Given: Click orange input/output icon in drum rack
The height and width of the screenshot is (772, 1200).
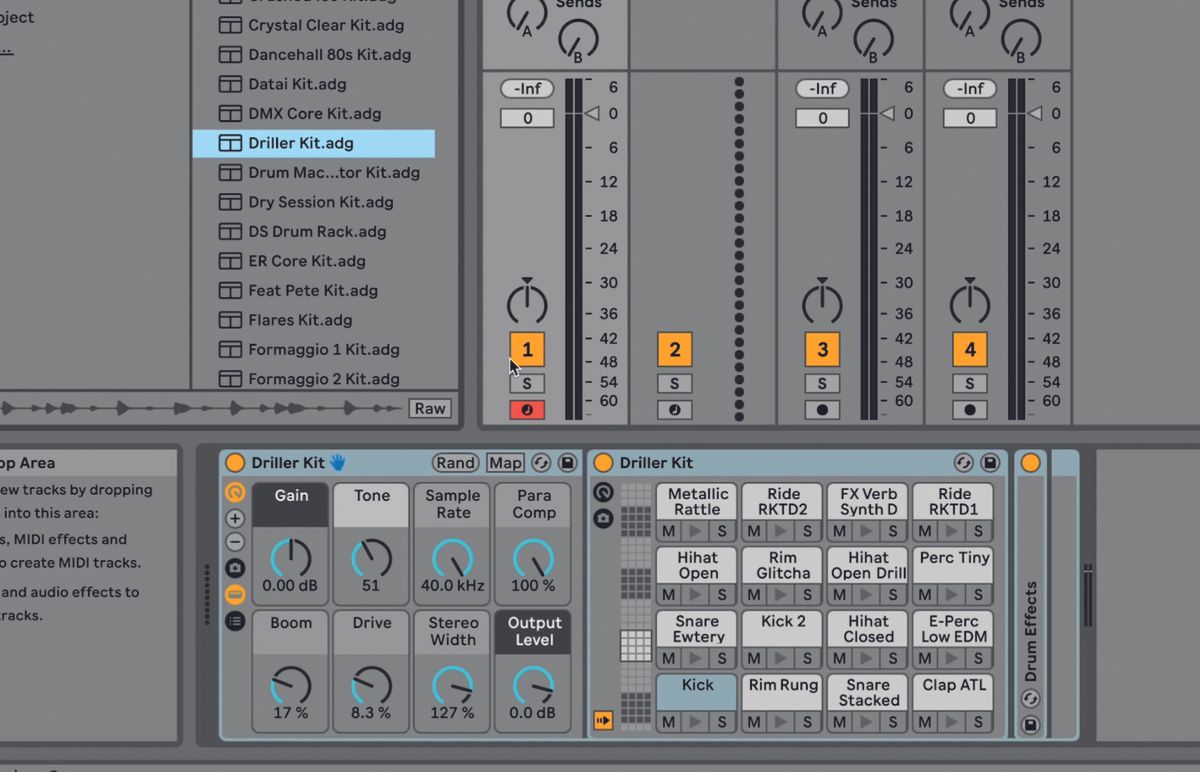Looking at the screenshot, I should [x=603, y=720].
